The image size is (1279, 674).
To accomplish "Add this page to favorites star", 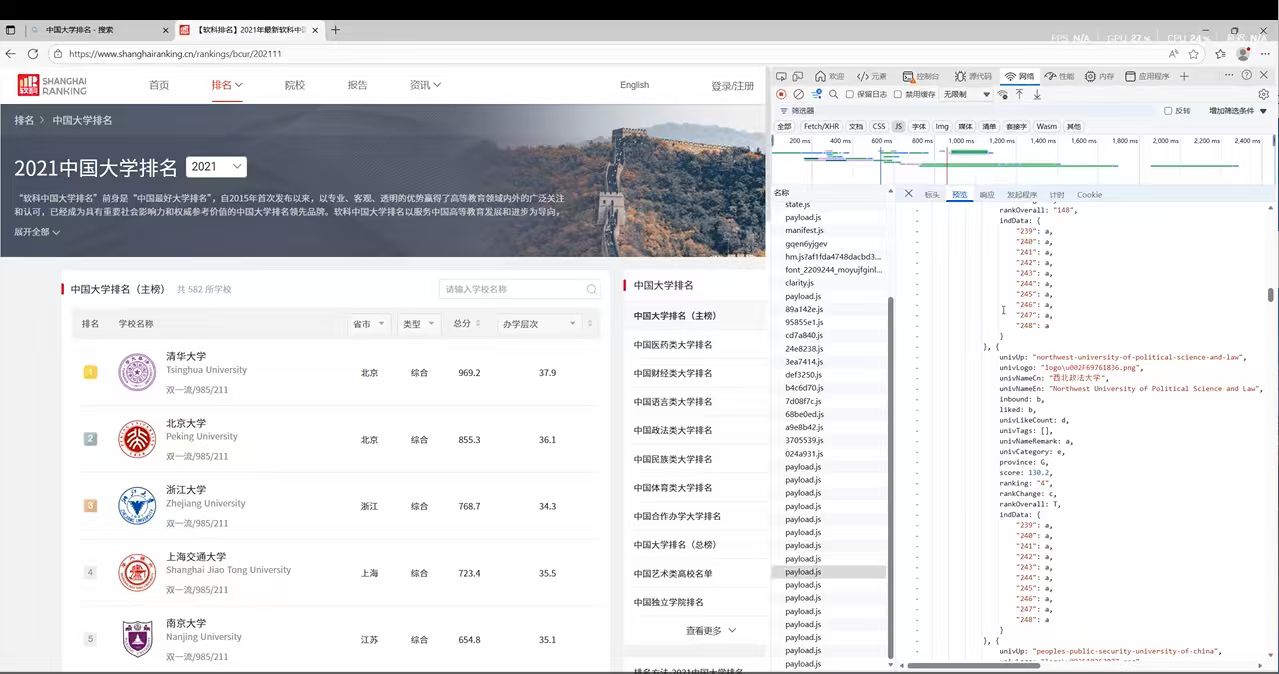I will point(1194,54).
